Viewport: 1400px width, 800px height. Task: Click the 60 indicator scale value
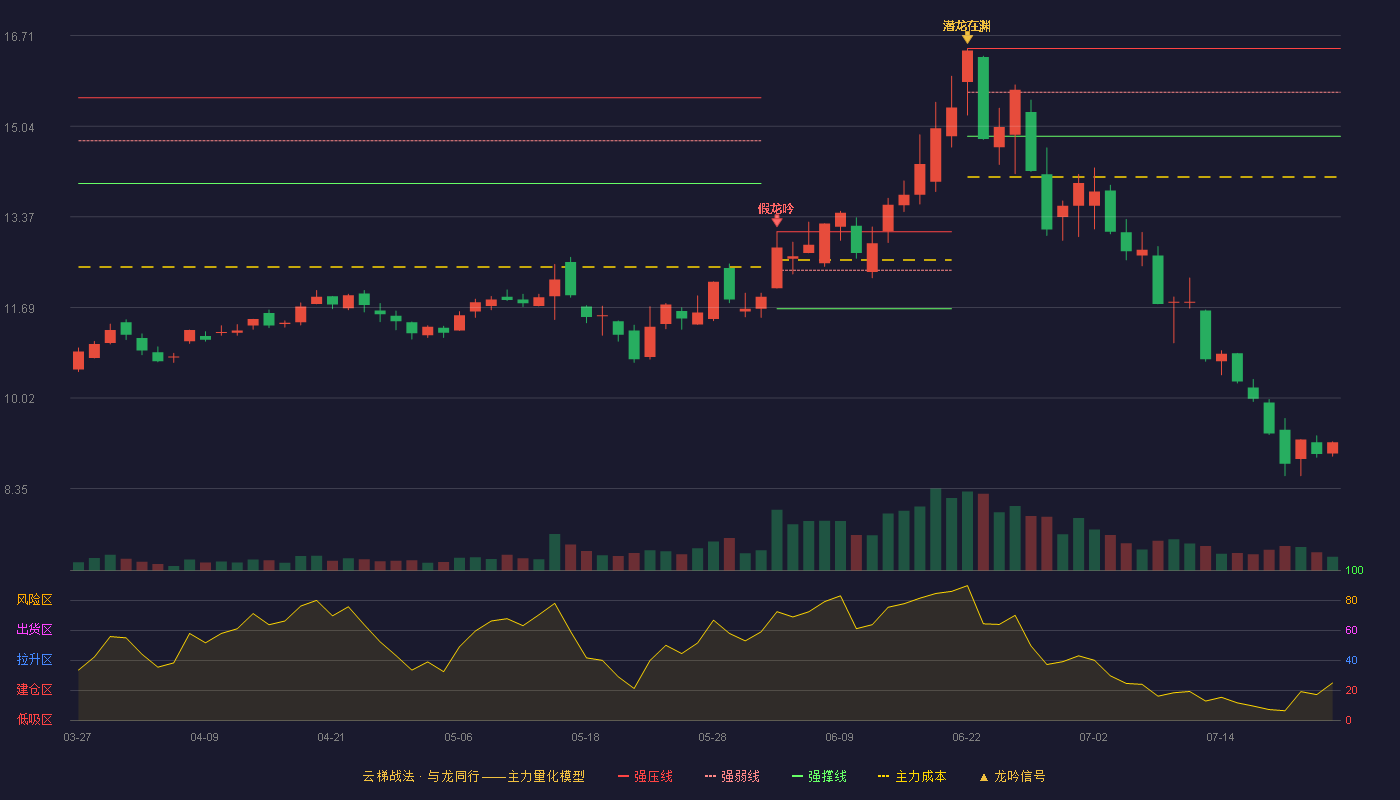pos(1351,631)
